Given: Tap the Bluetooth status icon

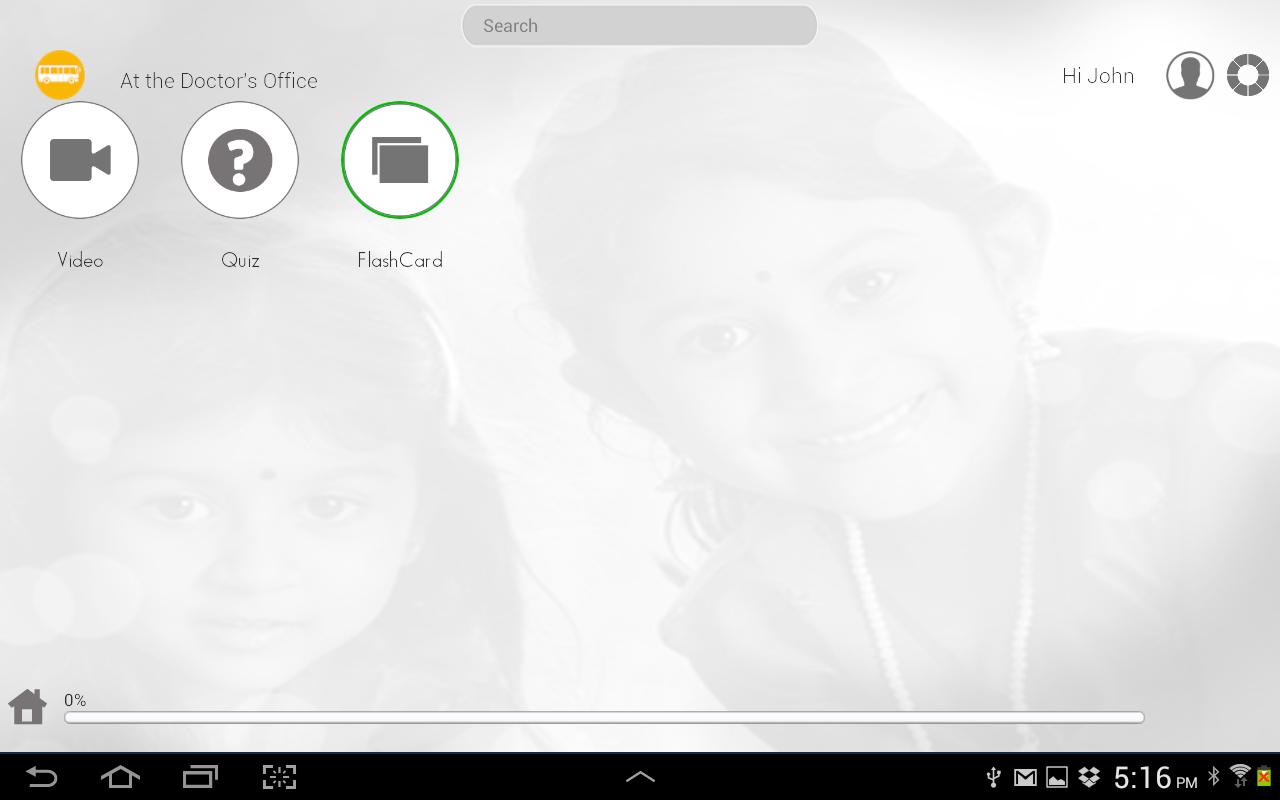Looking at the screenshot, I should pos(1214,776).
